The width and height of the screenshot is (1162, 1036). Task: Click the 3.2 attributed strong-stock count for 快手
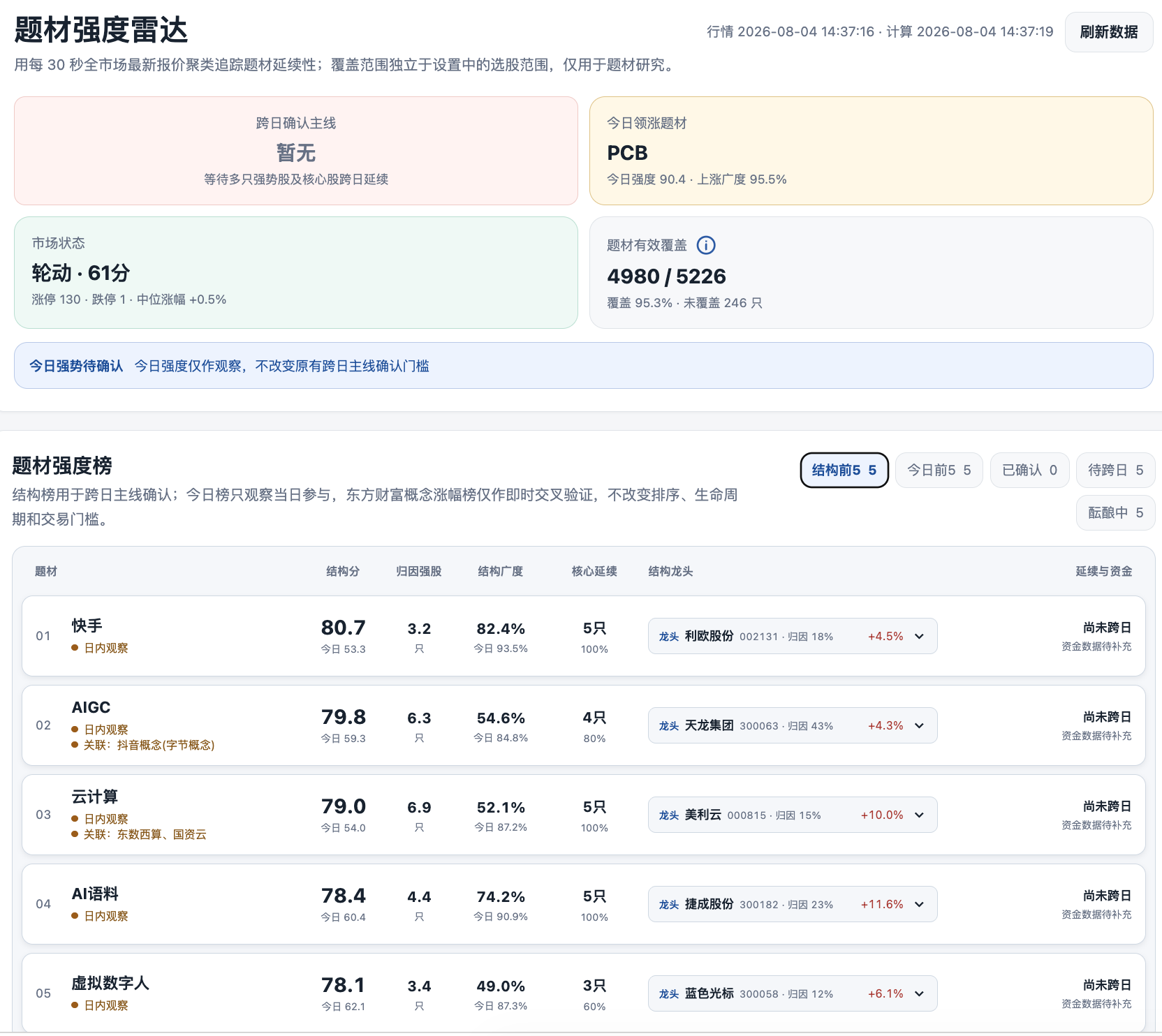[x=419, y=629]
